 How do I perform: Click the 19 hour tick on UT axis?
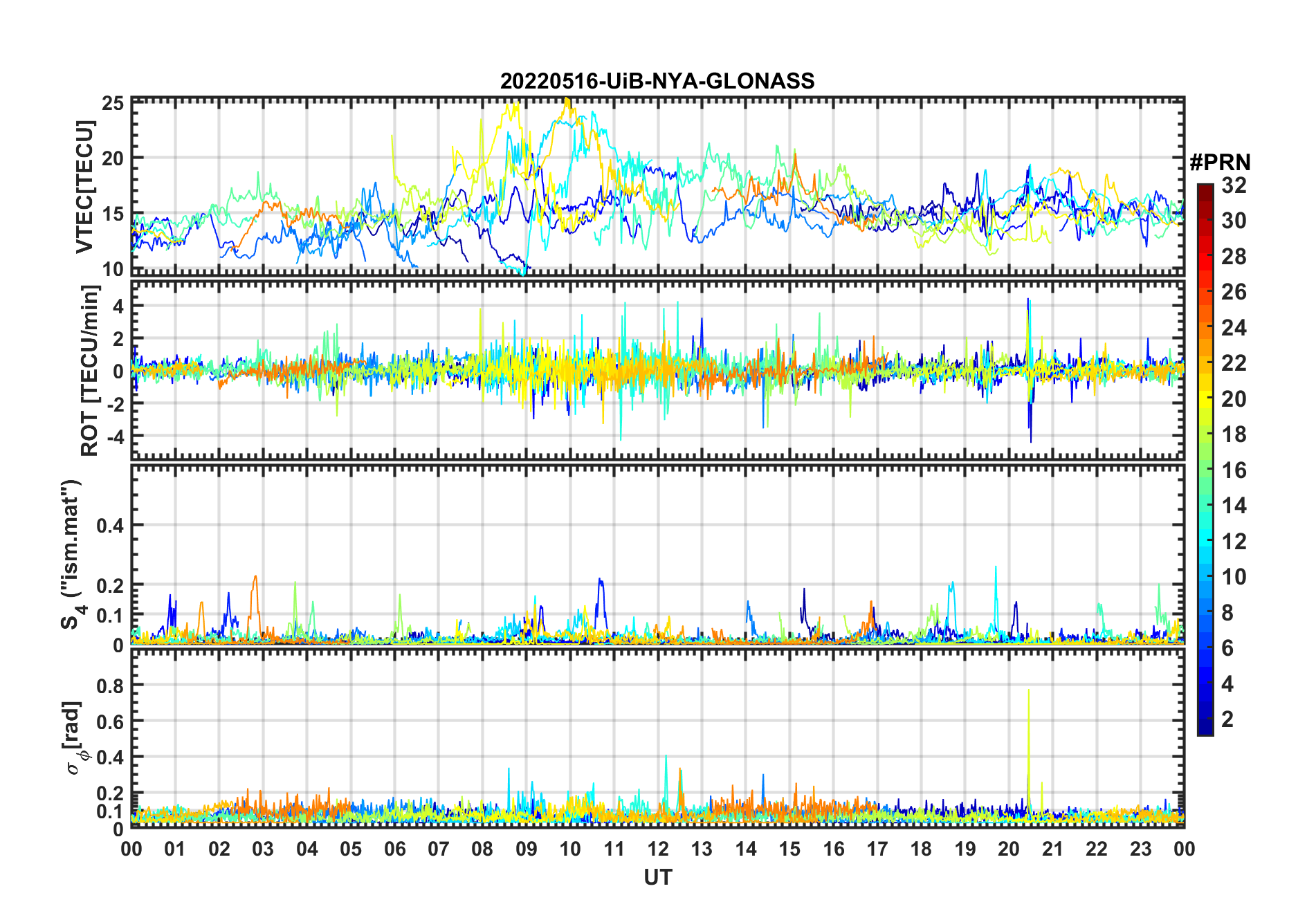965,849
